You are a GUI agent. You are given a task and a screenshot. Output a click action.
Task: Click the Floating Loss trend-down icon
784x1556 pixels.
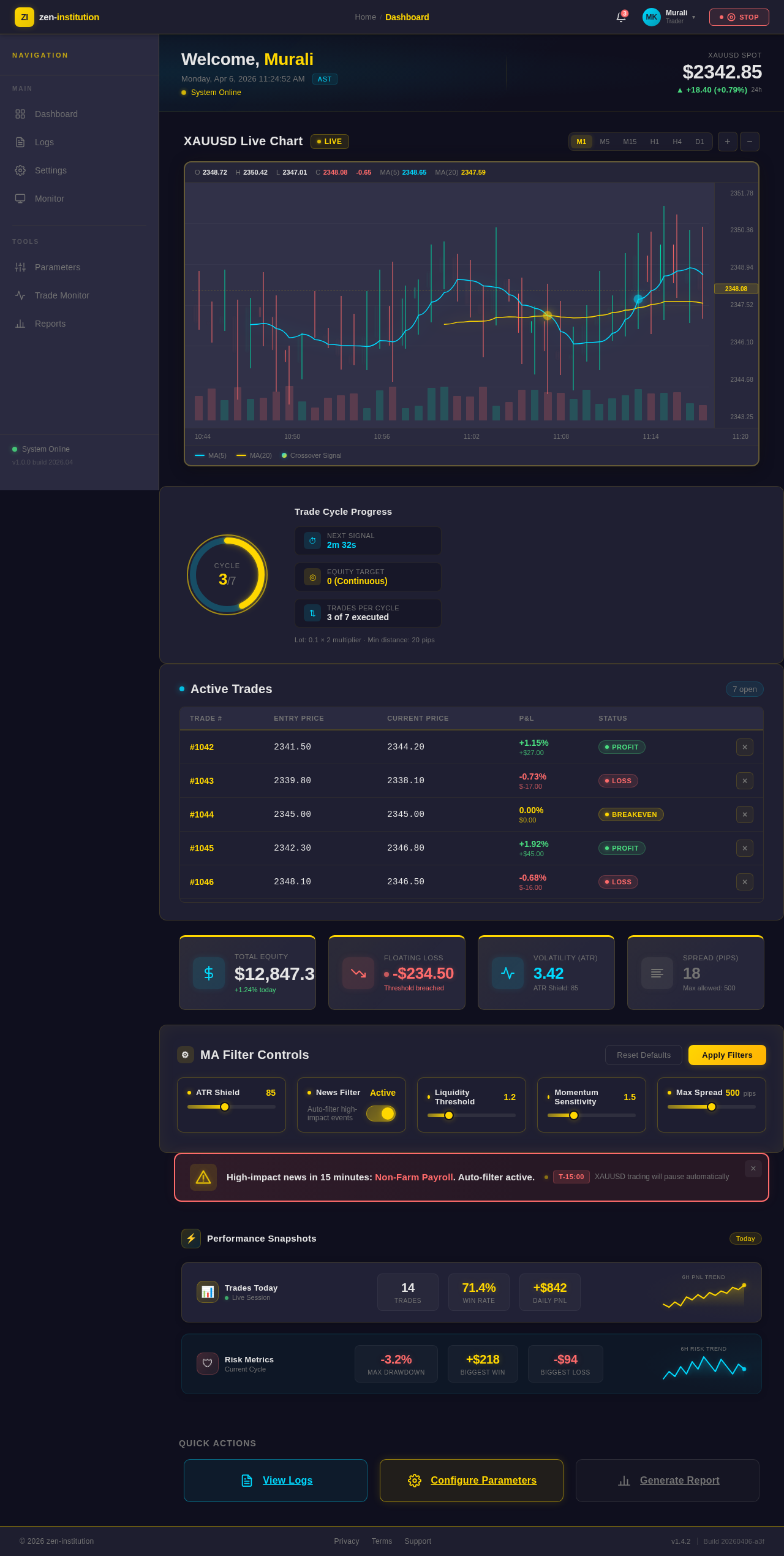(358, 973)
